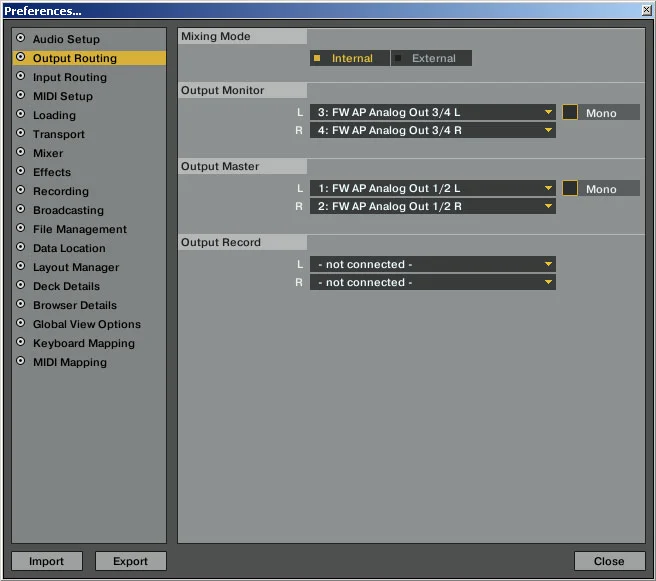
Task: Click the bullet icon next to MIDI Mapping
Action: click(20, 362)
